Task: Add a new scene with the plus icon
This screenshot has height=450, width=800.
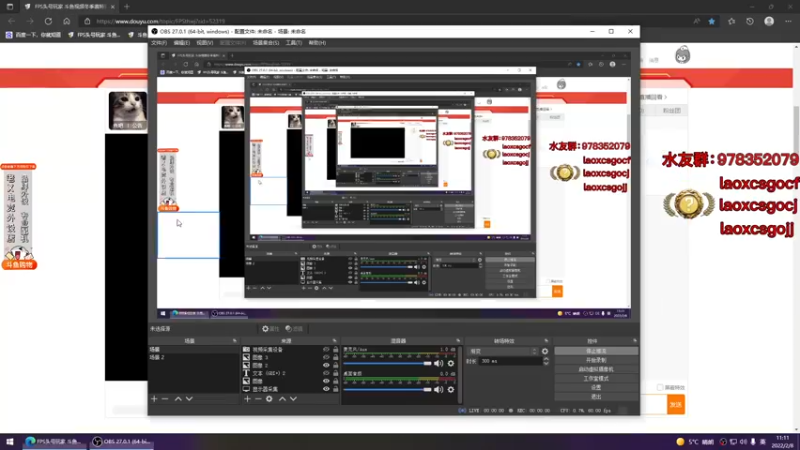Action: 154,398
